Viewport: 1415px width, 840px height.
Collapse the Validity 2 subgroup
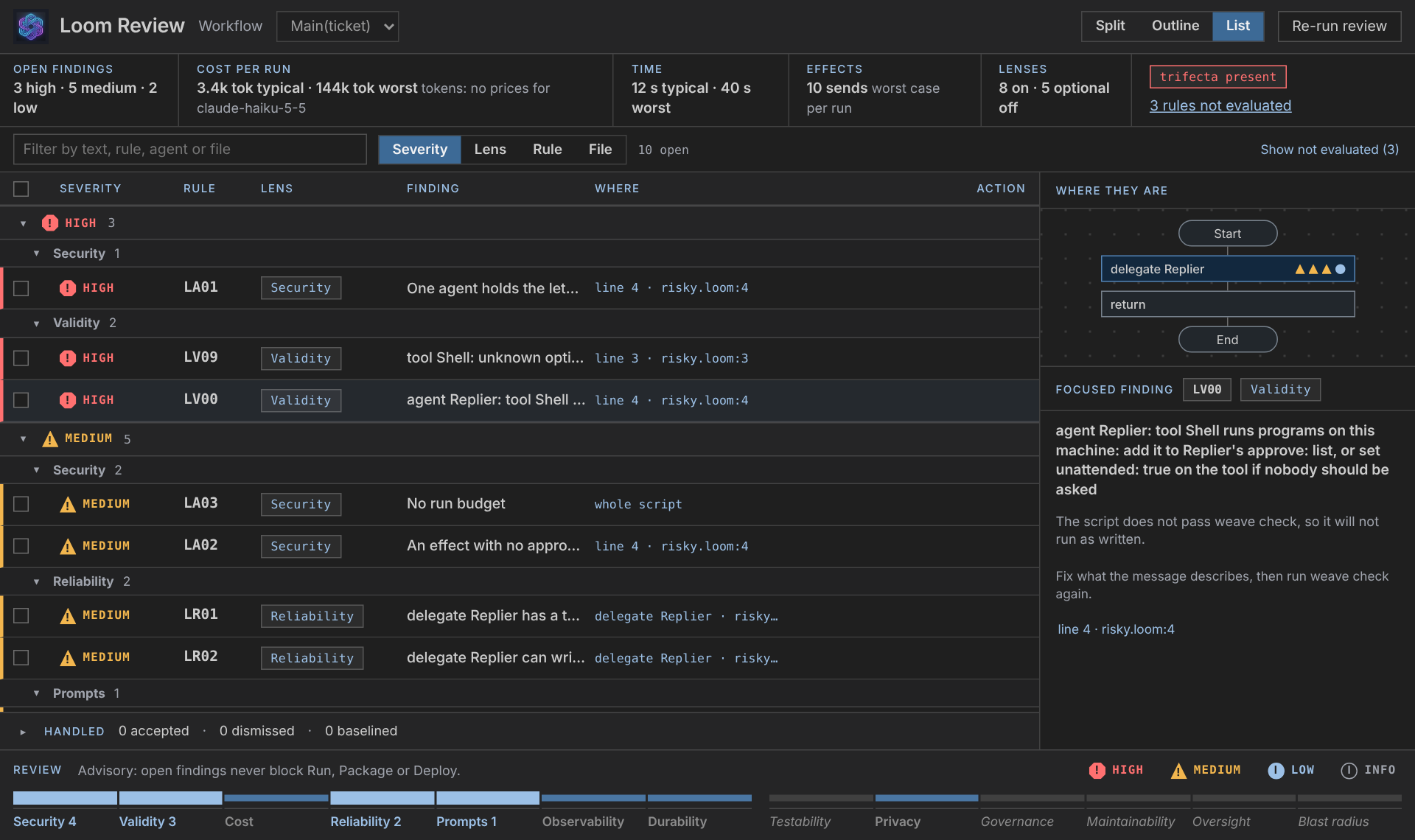[37, 323]
